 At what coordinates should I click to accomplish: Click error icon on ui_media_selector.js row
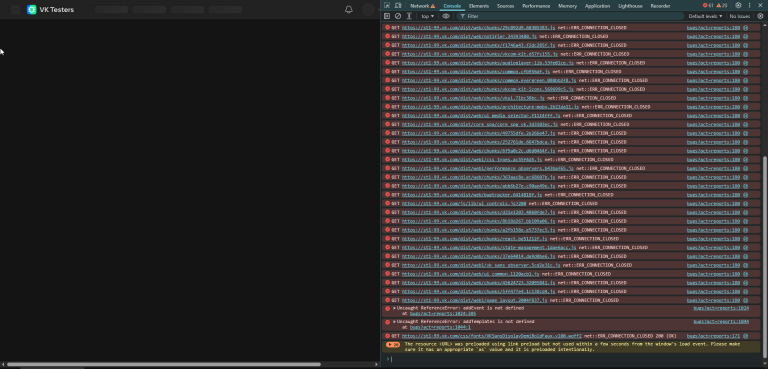pos(387,116)
